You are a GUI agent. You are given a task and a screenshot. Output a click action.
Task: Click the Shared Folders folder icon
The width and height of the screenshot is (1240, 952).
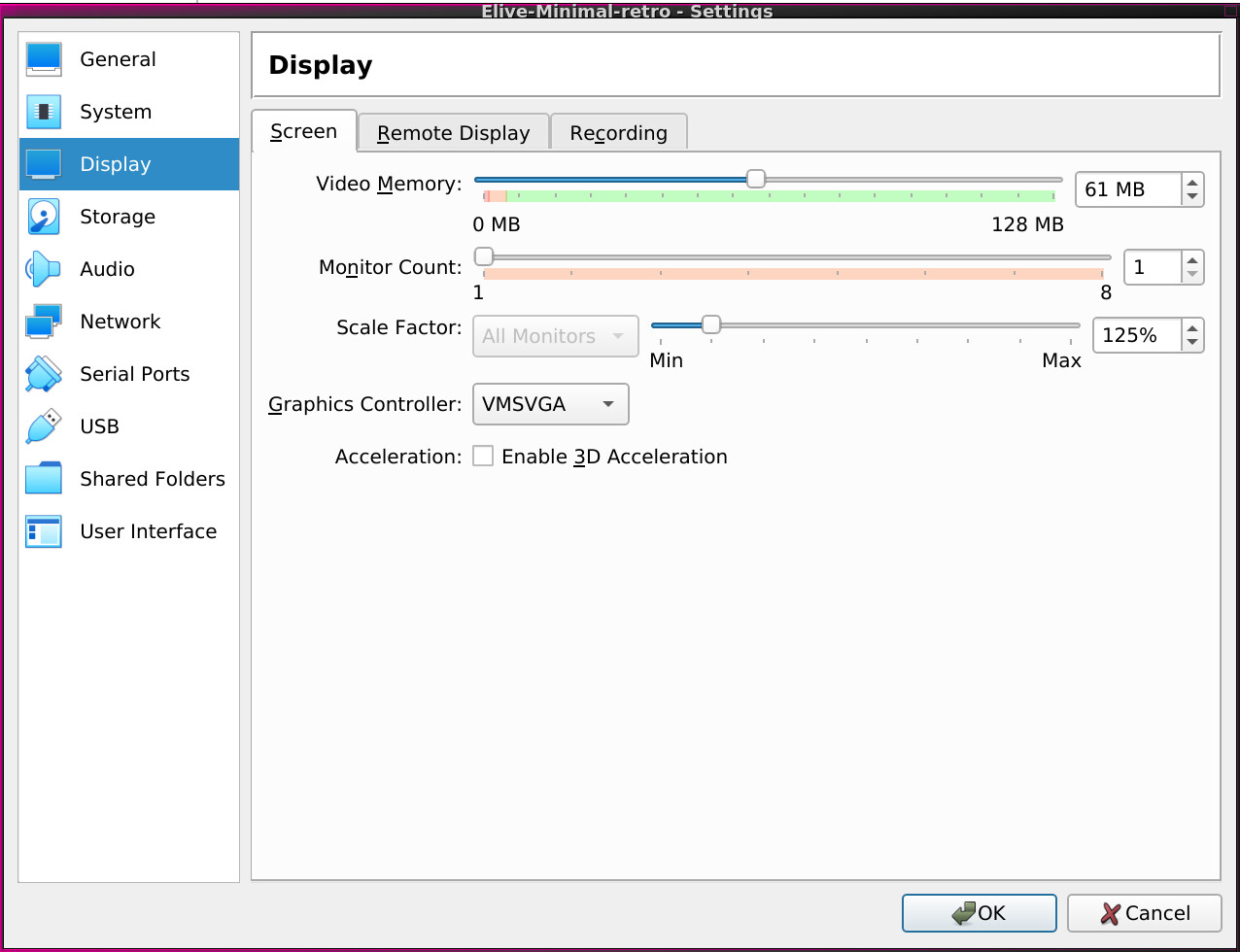click(x=44, y=479)
